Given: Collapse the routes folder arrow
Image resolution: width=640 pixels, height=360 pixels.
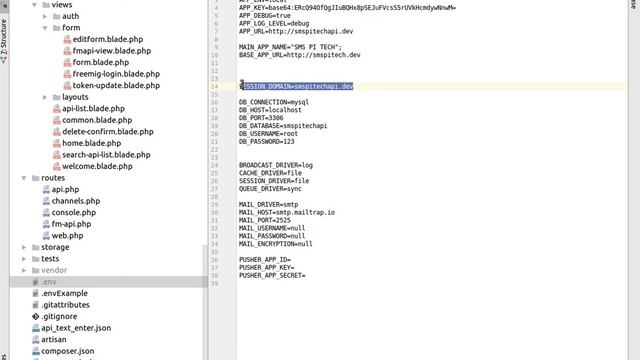Looking at the screenshot, I should (24, 178).
